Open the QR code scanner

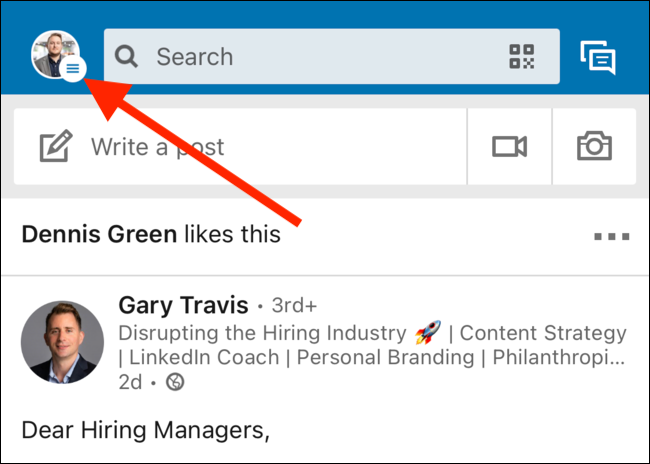click(x=522, y=57)
